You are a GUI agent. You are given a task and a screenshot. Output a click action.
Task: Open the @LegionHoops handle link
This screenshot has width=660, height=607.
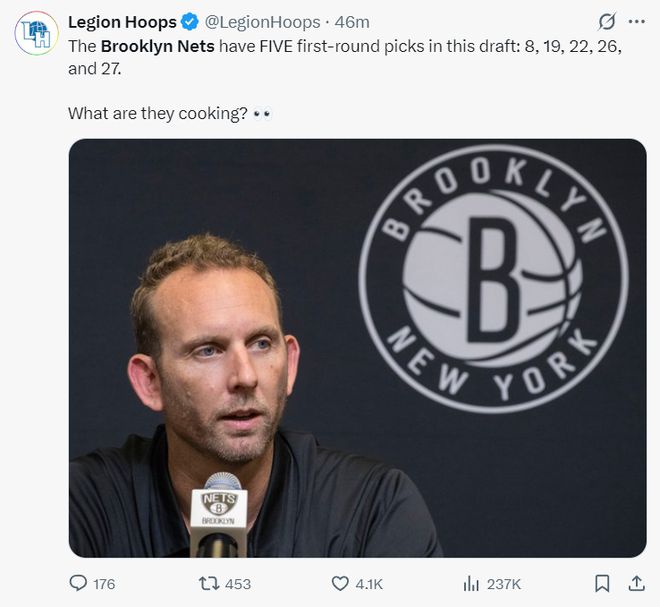[x=262, y=21]
